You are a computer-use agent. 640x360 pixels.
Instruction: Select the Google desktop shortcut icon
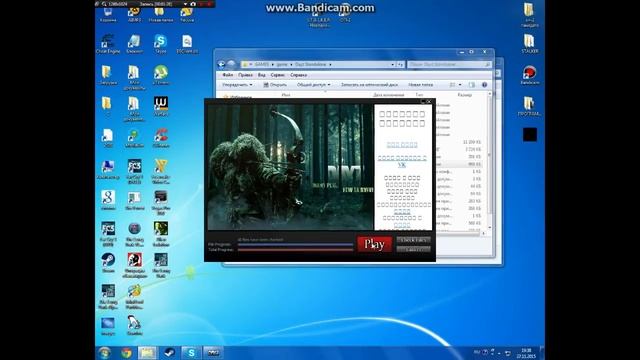click(108, 200)
